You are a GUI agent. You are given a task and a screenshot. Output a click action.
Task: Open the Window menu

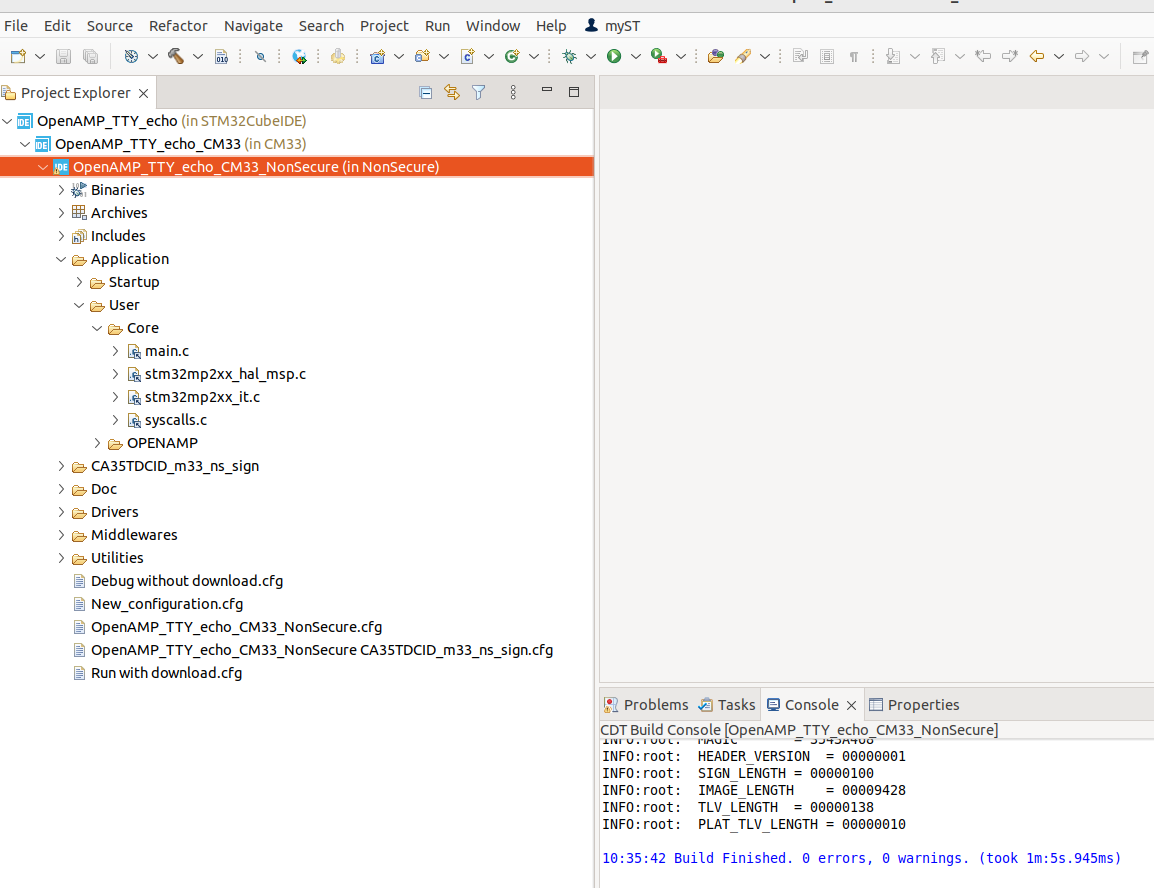492,26
